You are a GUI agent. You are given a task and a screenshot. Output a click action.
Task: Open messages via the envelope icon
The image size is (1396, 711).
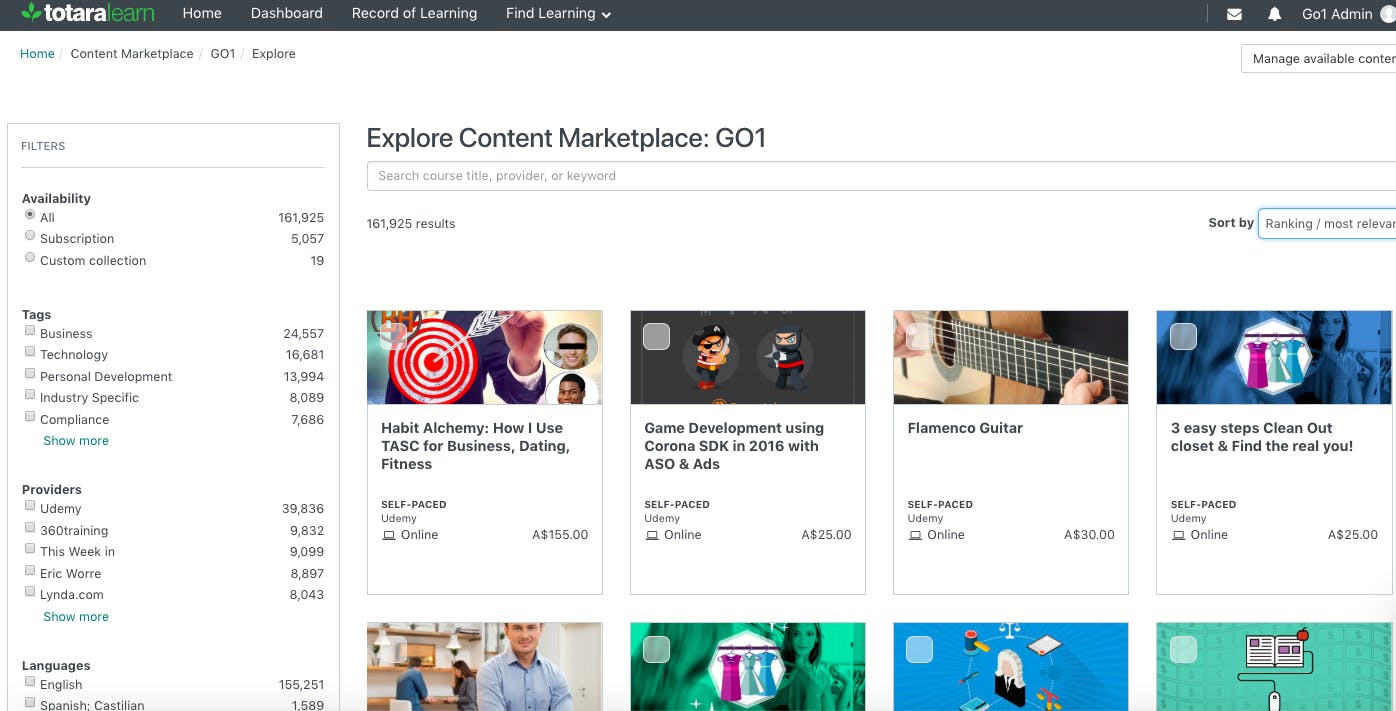(x=1234, y=14)
